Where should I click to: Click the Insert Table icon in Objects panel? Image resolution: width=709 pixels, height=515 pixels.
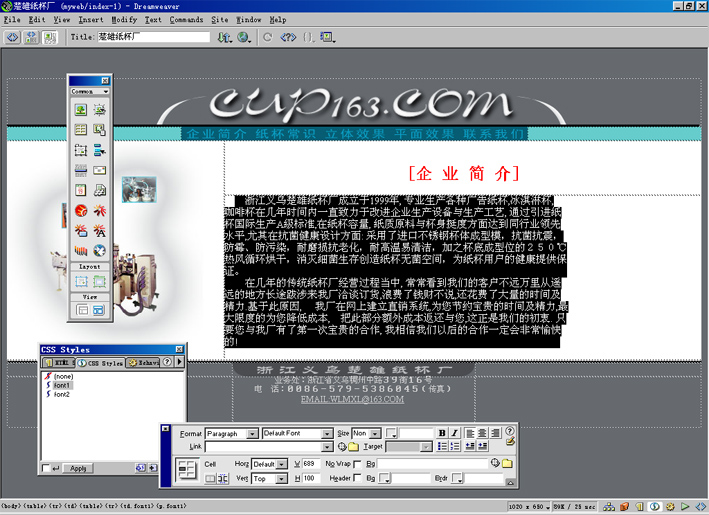coord(81,130)
